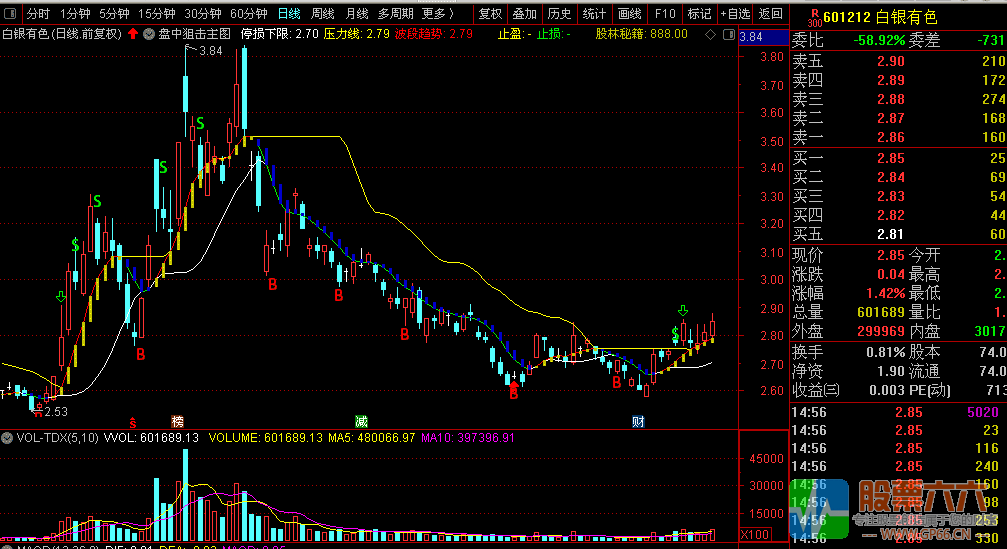Select the 30分钟 period tab
This screenshot has height=549, width=1007.
coord(203,13)
